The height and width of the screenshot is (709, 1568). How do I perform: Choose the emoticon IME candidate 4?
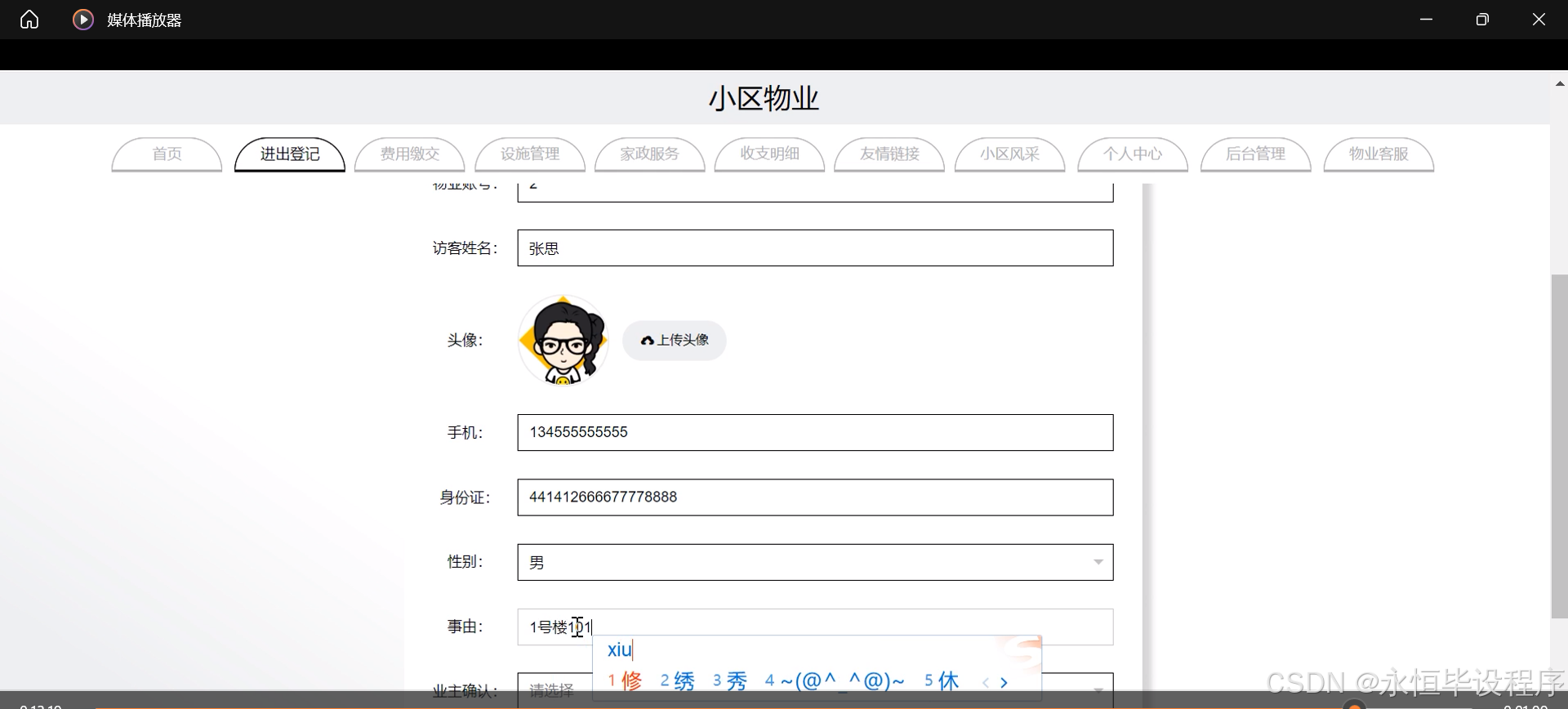coord(835,680)
